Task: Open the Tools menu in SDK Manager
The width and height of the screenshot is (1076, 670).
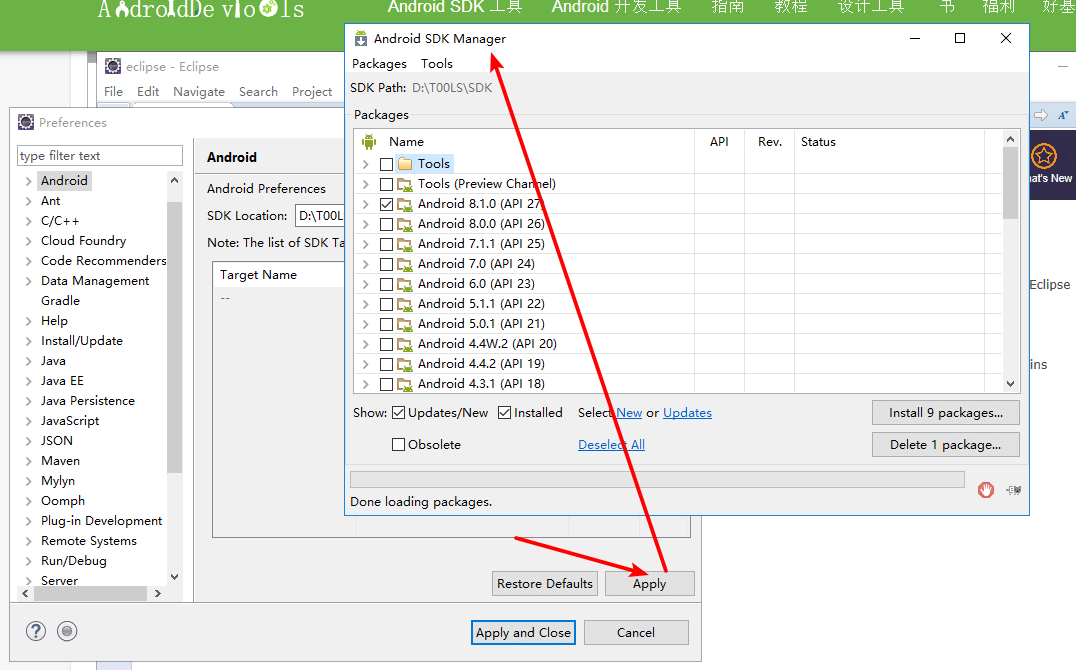Action: (x=437, y=64)
